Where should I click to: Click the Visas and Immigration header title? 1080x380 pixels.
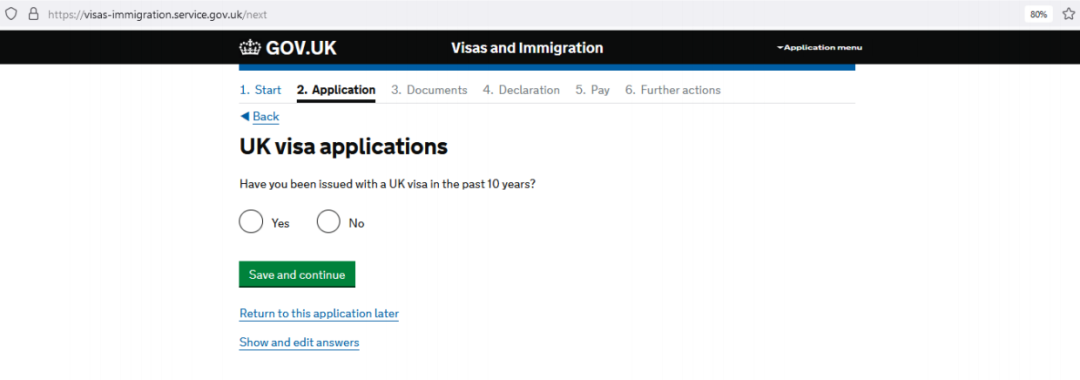[x=527, y=48]
